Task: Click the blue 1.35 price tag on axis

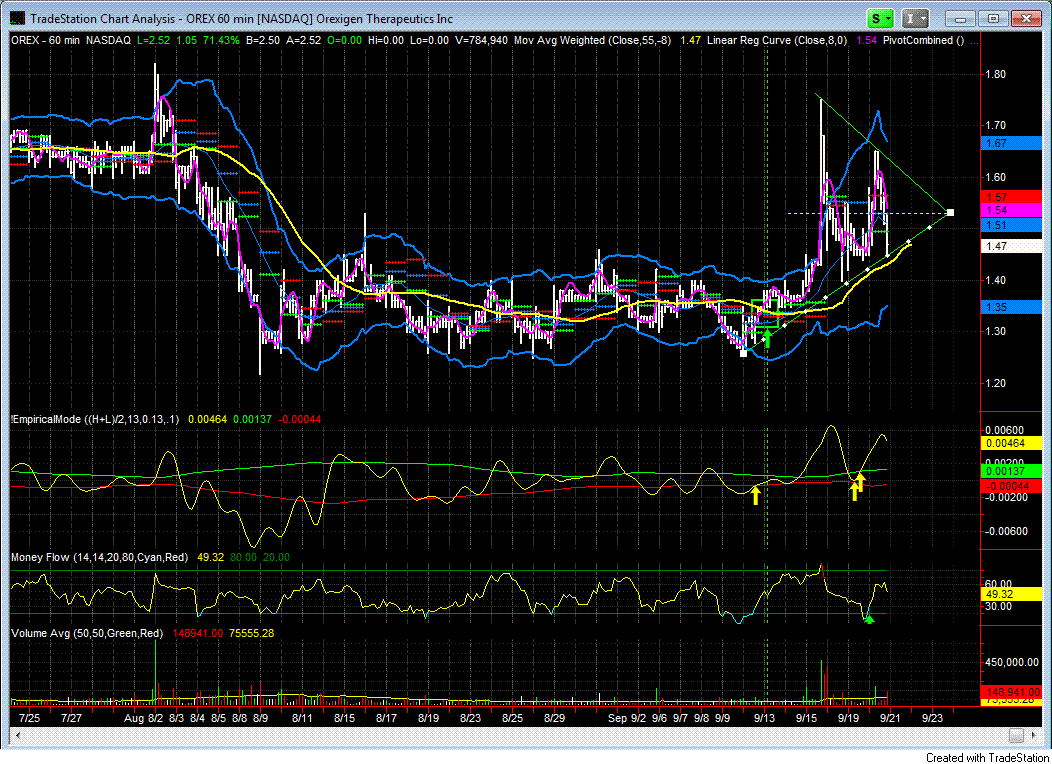Action: (x=1010, y=307)
